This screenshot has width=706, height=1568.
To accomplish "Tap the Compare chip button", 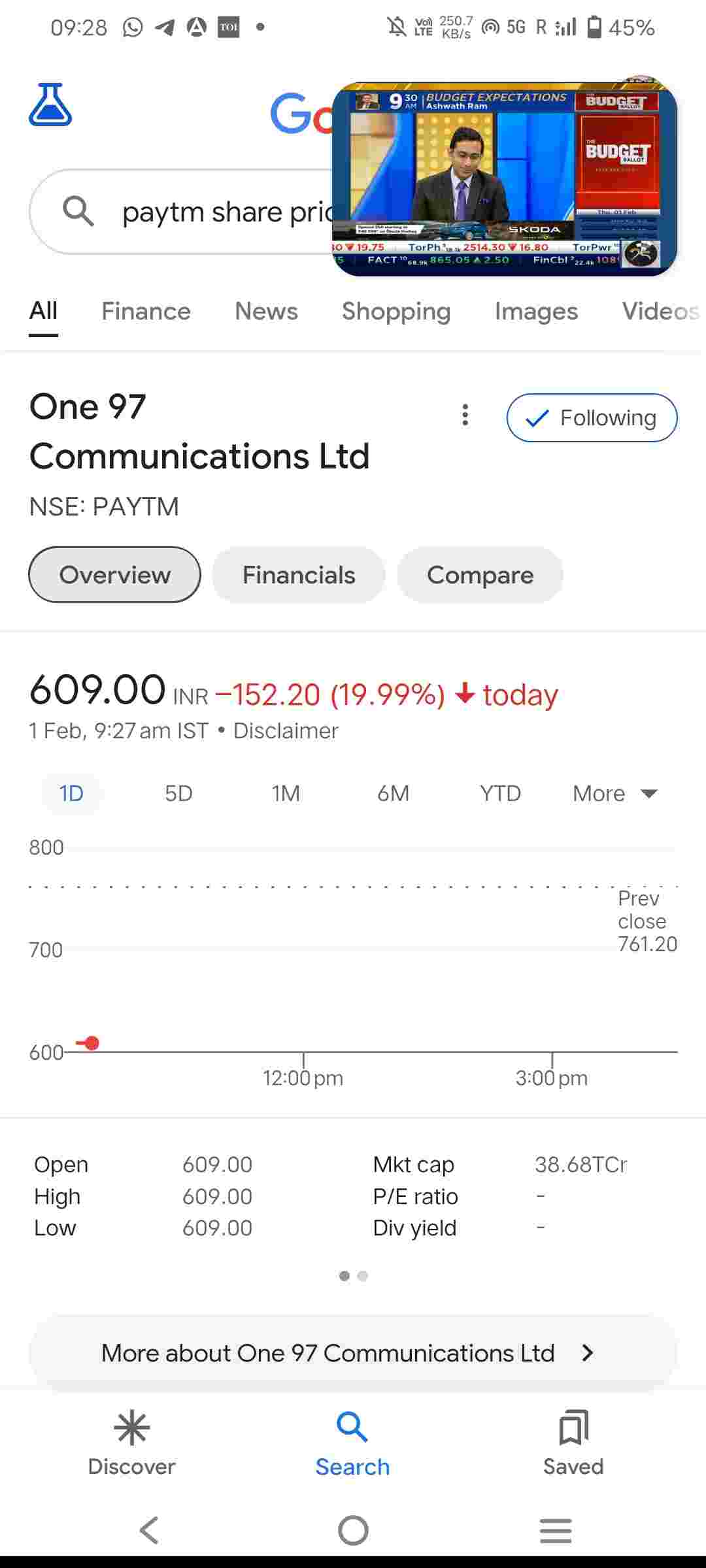I will [x=480, y=575].
